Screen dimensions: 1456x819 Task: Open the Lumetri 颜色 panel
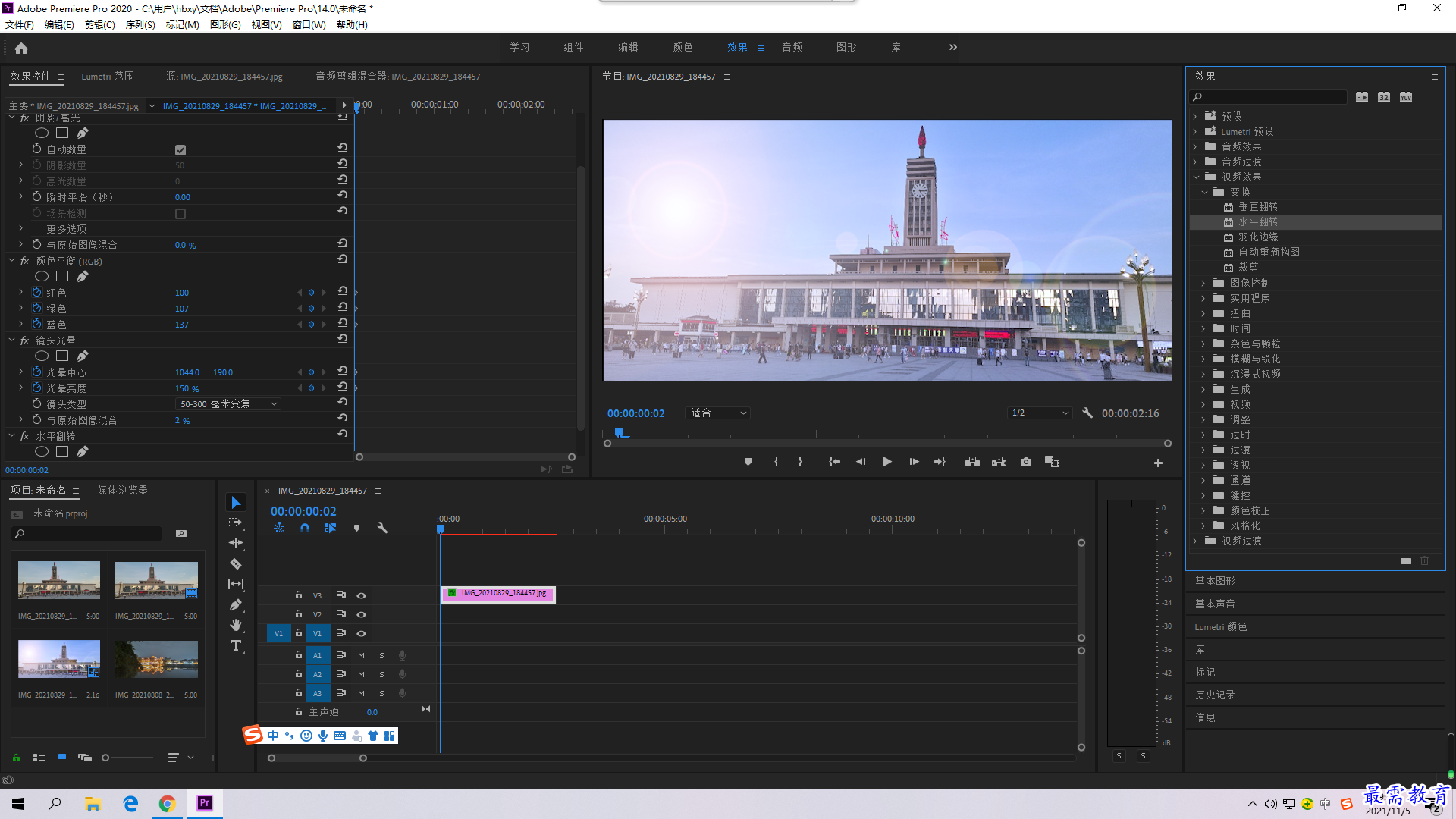[x=1221, y=627]
